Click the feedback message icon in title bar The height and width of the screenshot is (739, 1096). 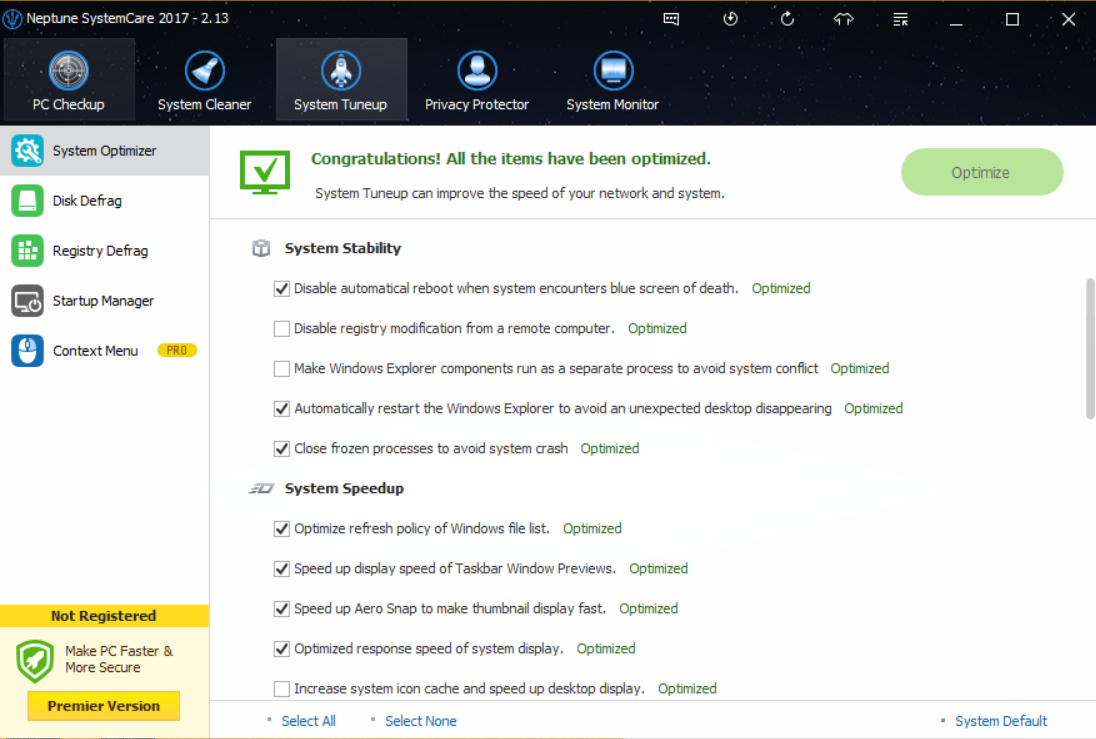point(671,19)
